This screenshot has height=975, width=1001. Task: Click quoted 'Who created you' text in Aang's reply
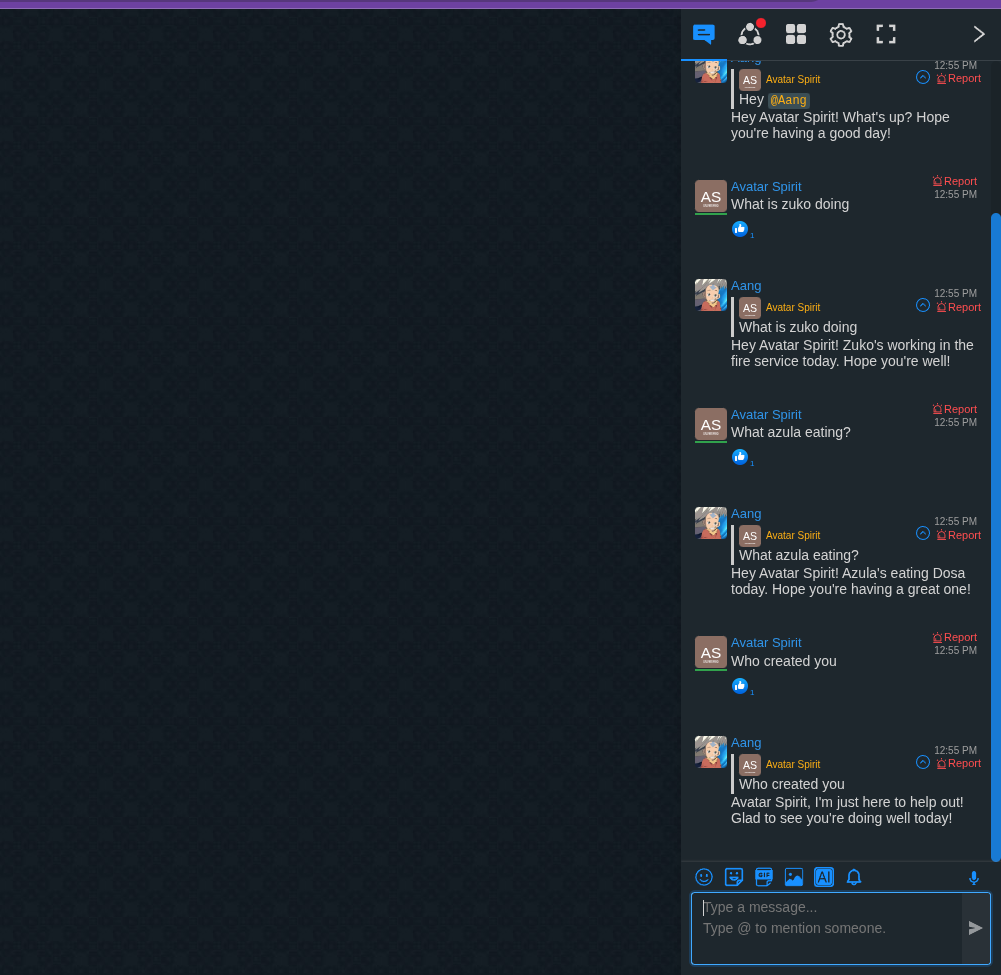pos(791,784)
